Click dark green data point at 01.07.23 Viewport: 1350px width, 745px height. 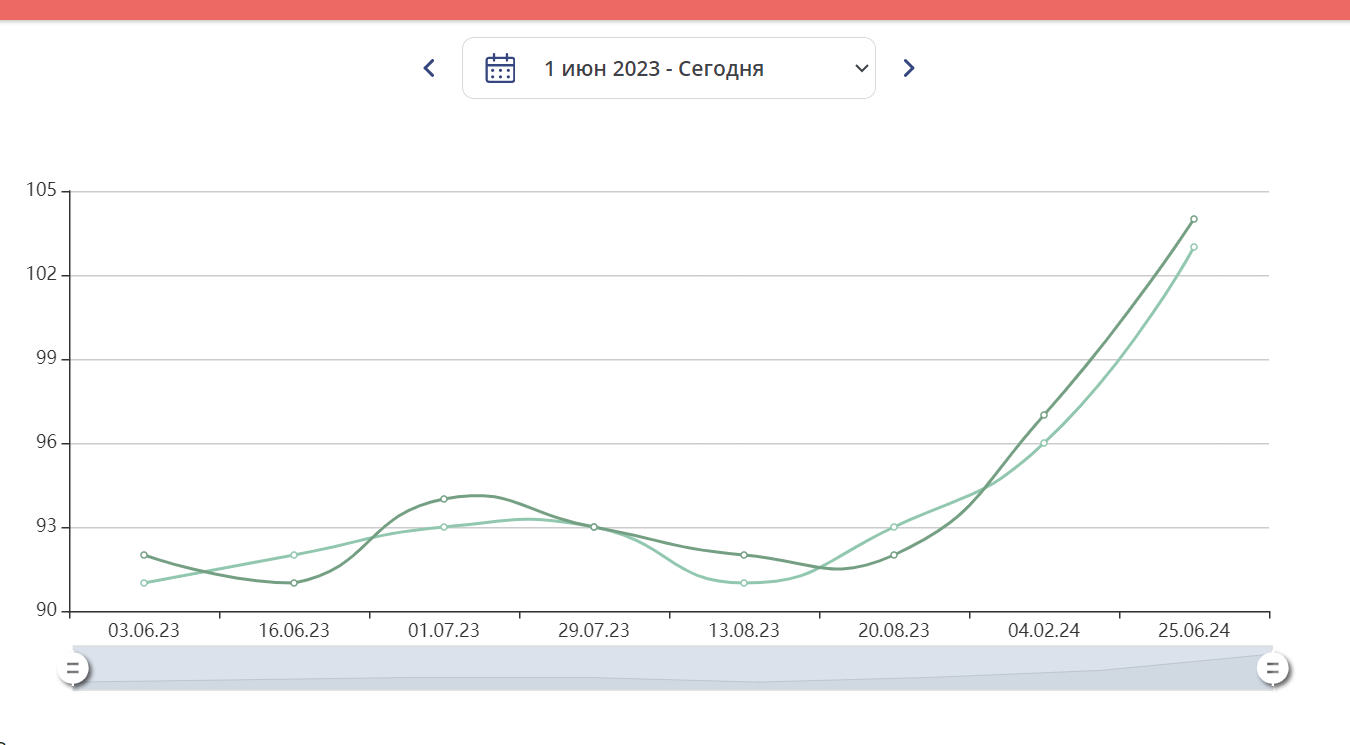pyautogui.click(x=444, y=499)
